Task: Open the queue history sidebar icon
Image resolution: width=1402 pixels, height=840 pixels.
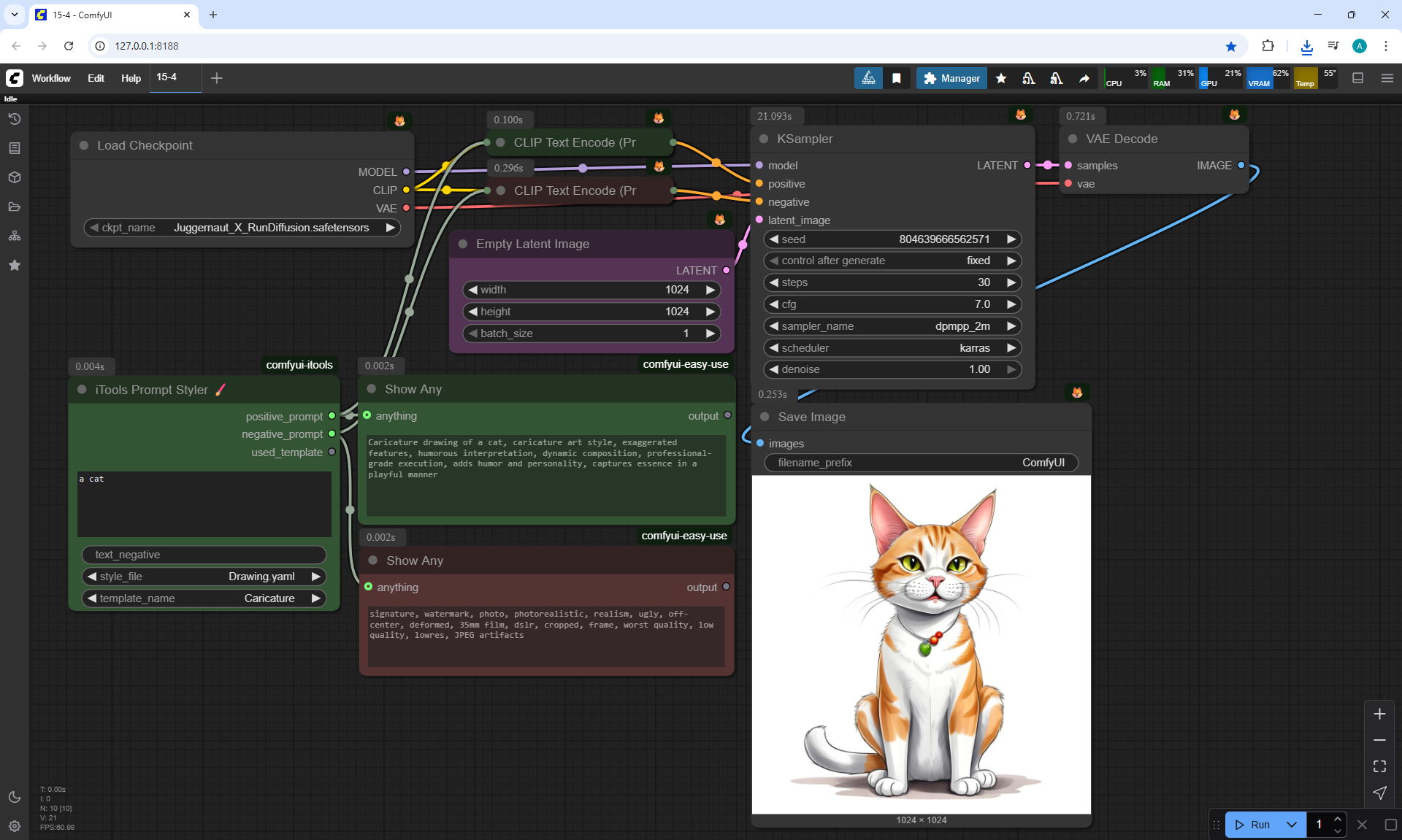Action: coord(15,119)
